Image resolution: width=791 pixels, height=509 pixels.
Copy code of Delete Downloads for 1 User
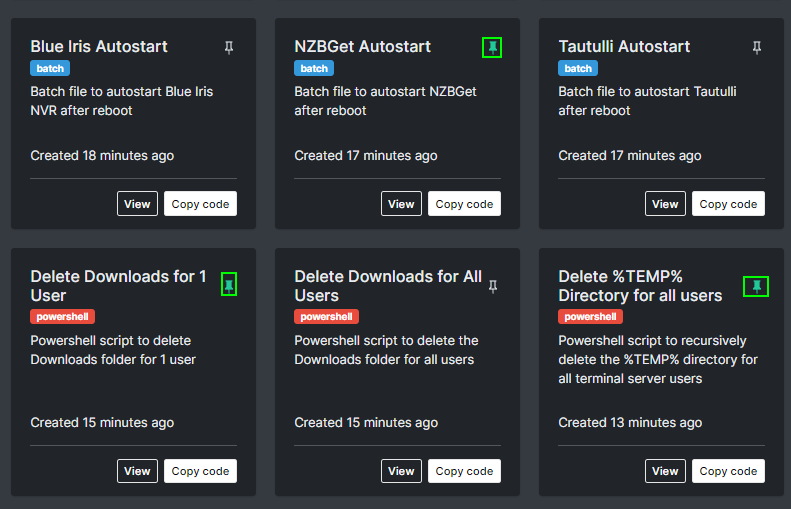(200, 471)
